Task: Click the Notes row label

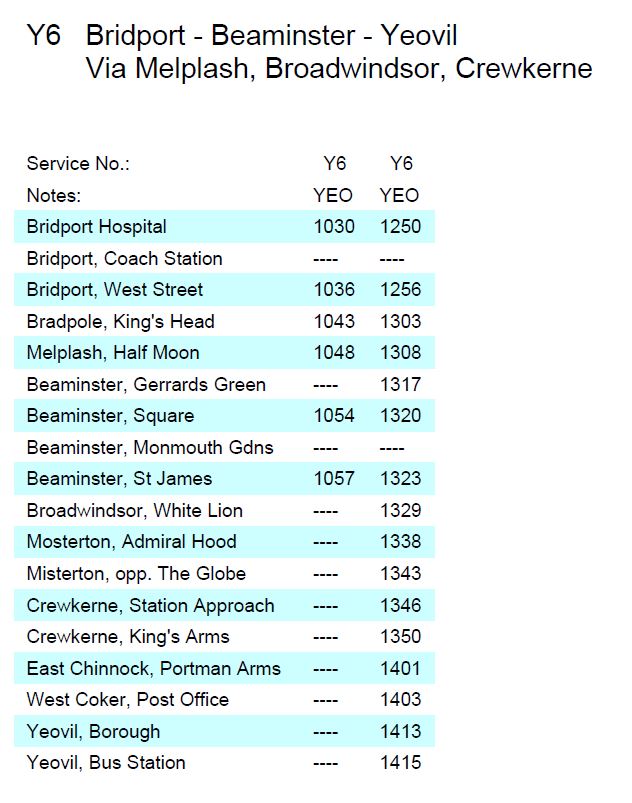Action: pyautogui.click(x=54, y=195)
